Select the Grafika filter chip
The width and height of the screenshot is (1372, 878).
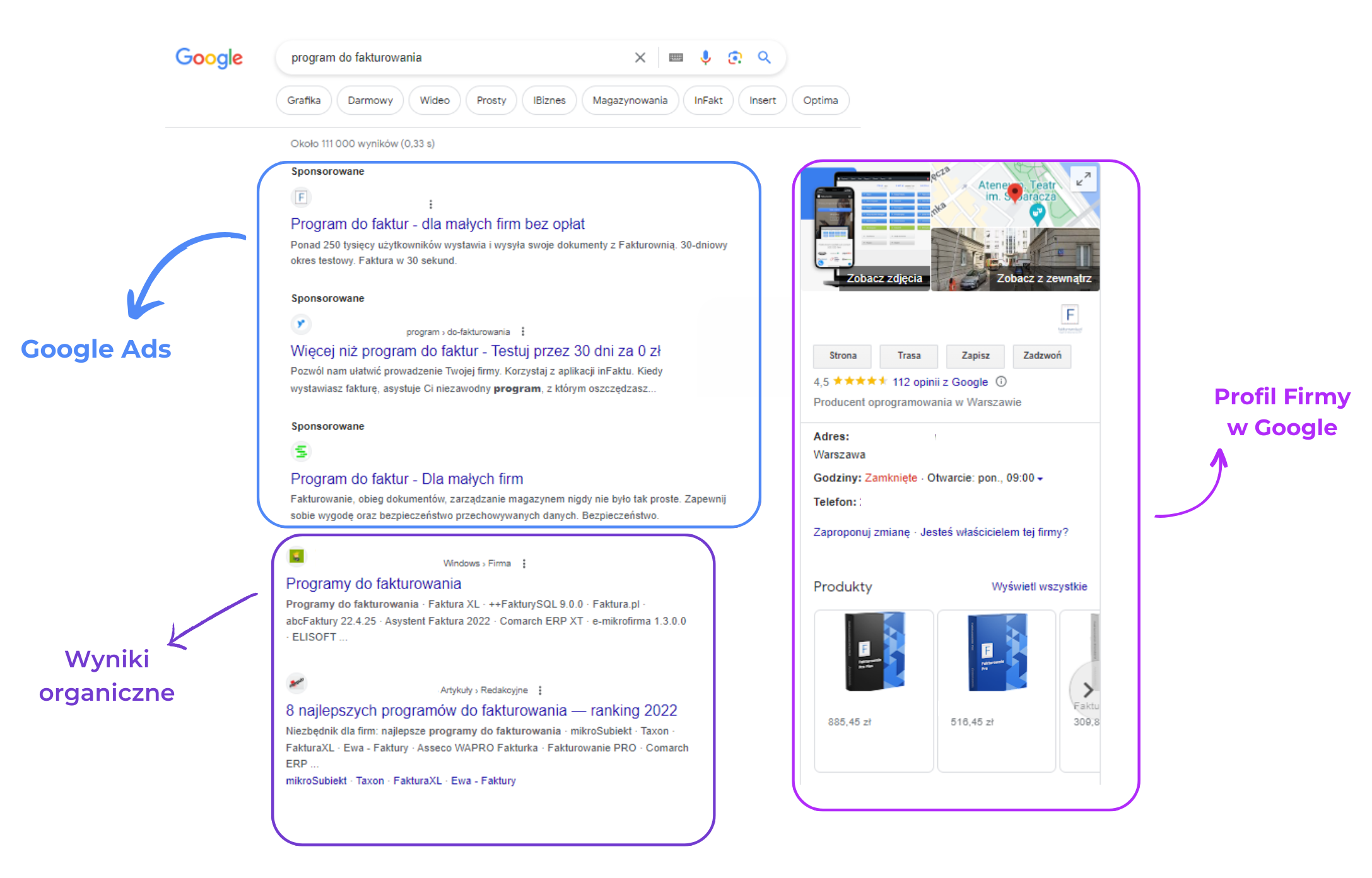303,100
